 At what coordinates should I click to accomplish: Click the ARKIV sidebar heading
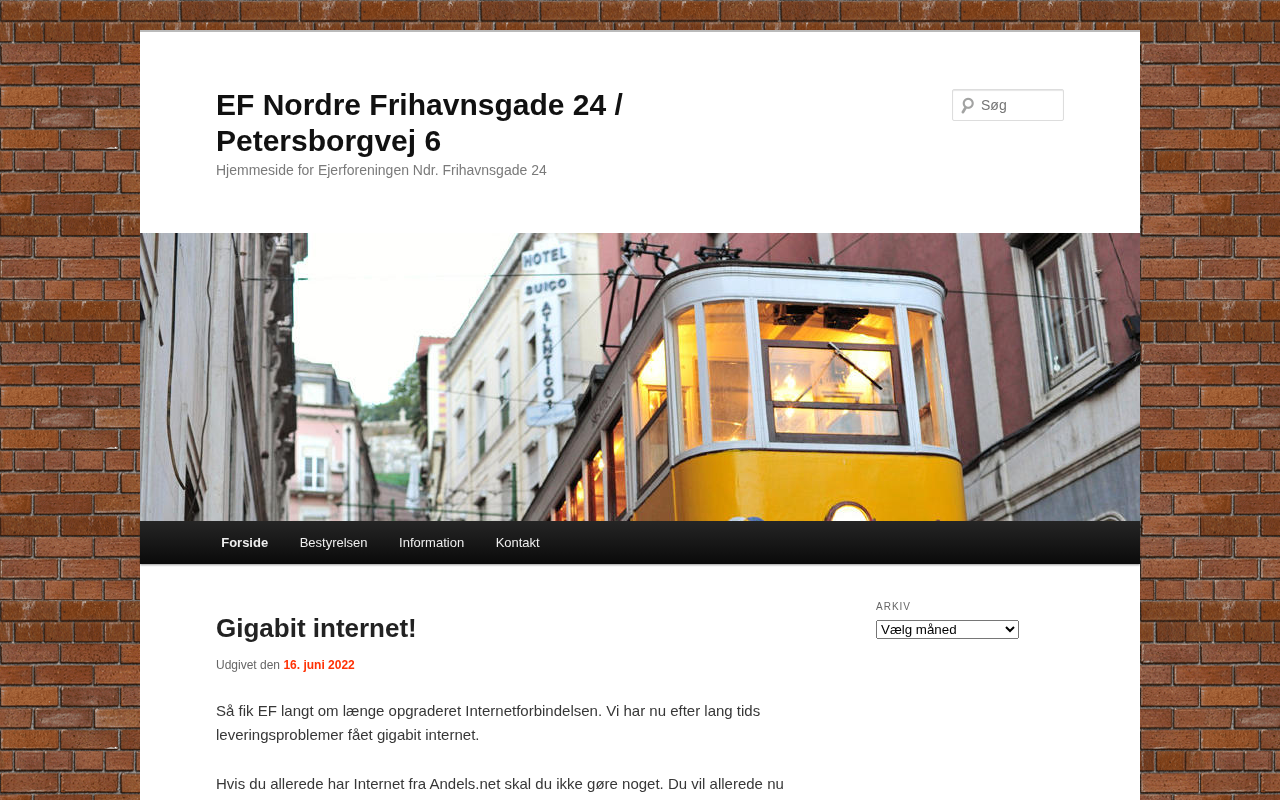tap(893, 606)
